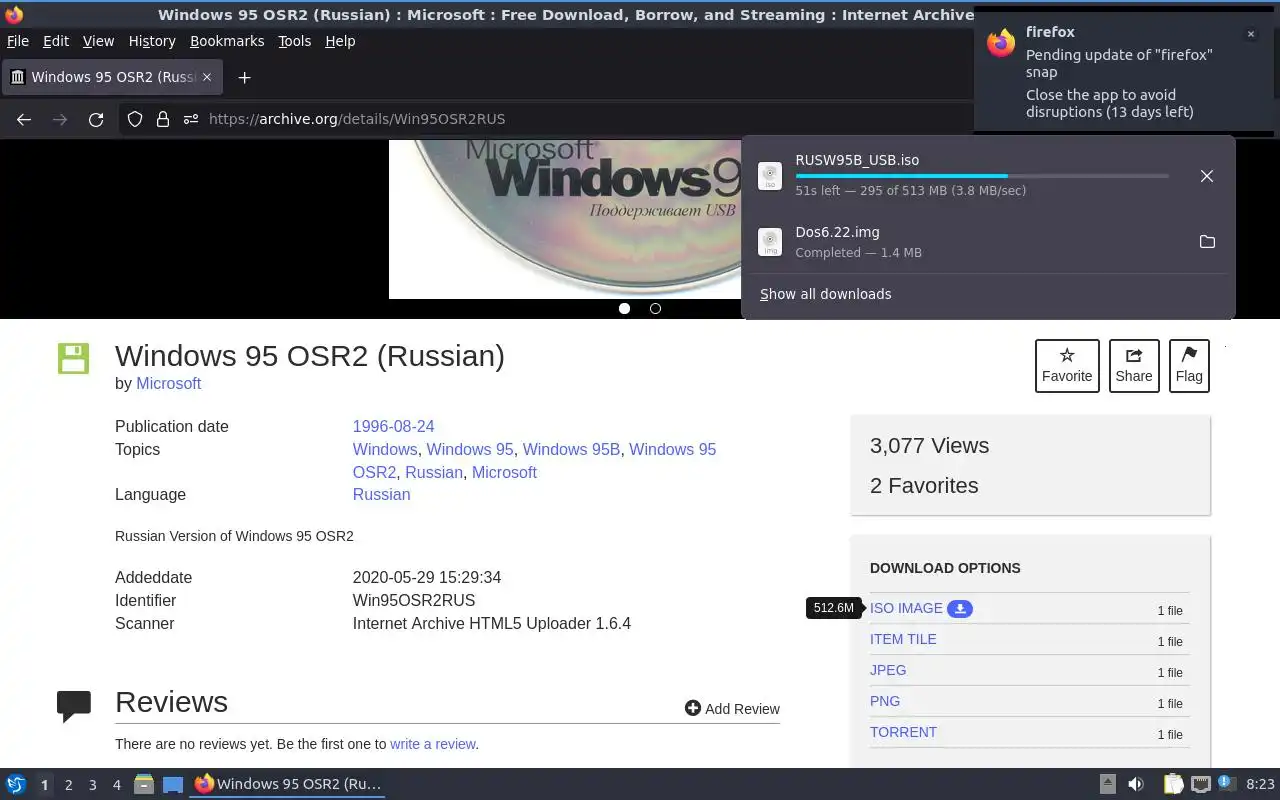Switch to workspace 2
This screenshot has width=1280, height=800.
coord(68,785)
